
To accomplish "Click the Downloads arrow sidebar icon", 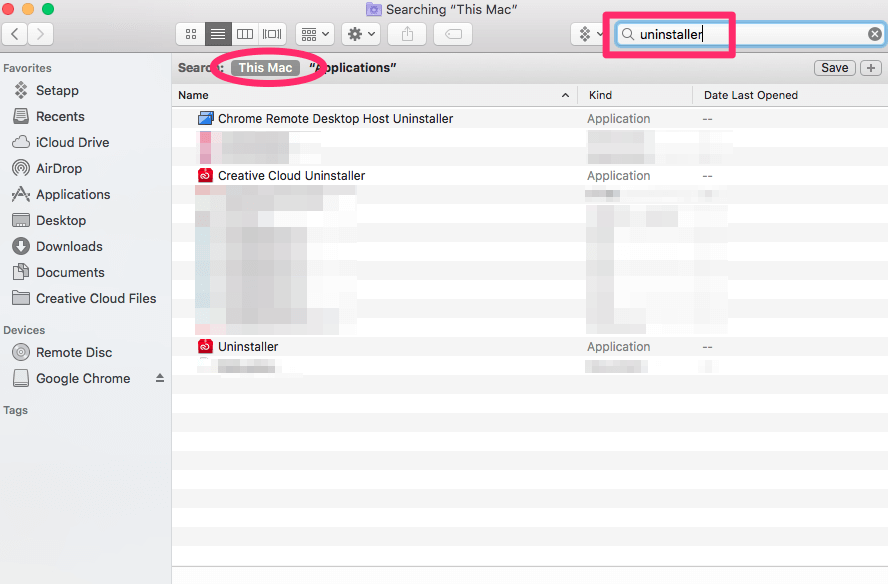I will [21, 246].
